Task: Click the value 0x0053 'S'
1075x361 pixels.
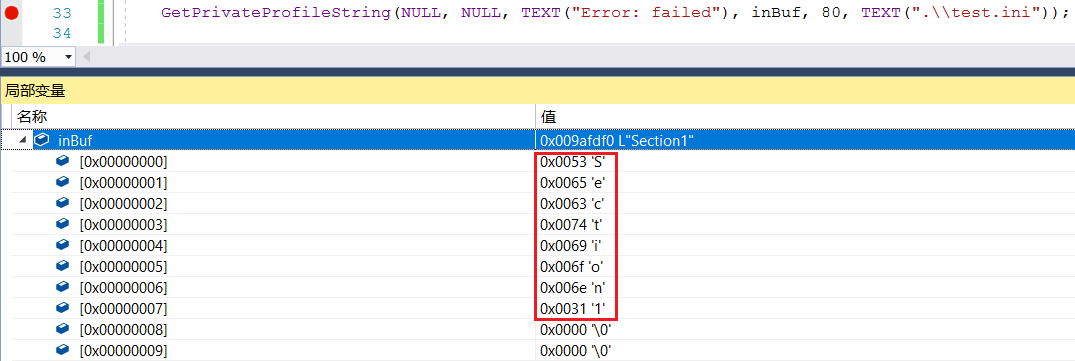Action: click(572, 162)
